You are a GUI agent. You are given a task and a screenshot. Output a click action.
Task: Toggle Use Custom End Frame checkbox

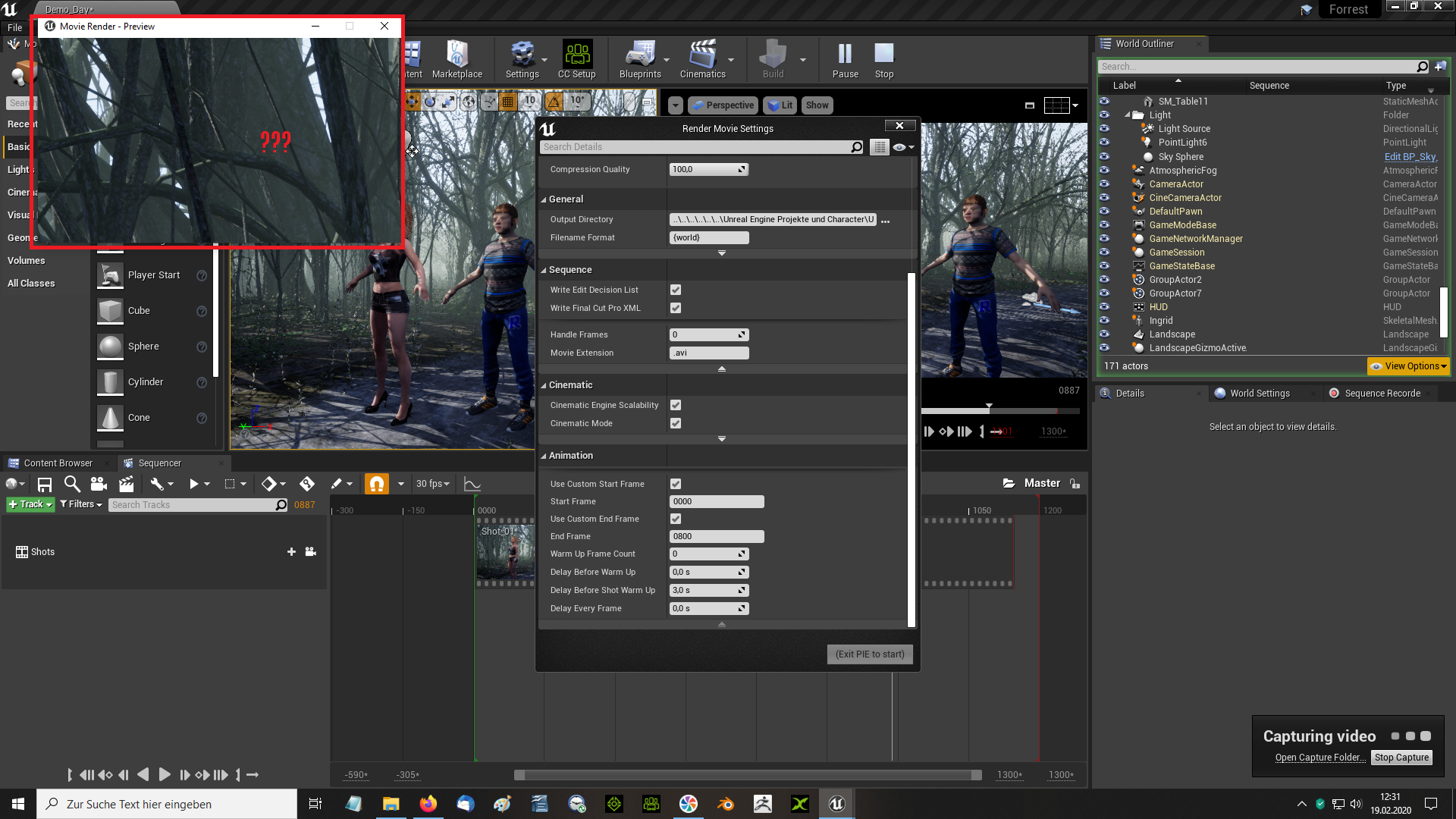pos(676,519)
